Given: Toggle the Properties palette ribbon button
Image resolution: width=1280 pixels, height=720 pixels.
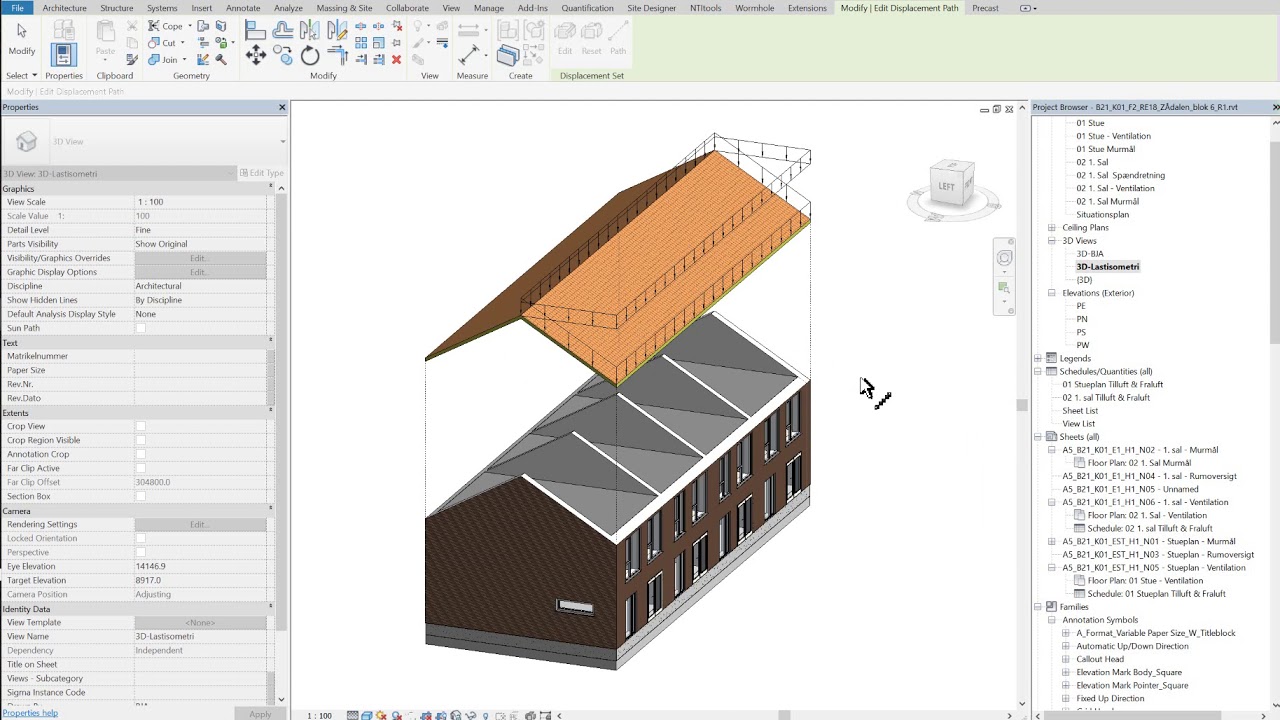Looking at the screenshot, I should tap(63, 54).
